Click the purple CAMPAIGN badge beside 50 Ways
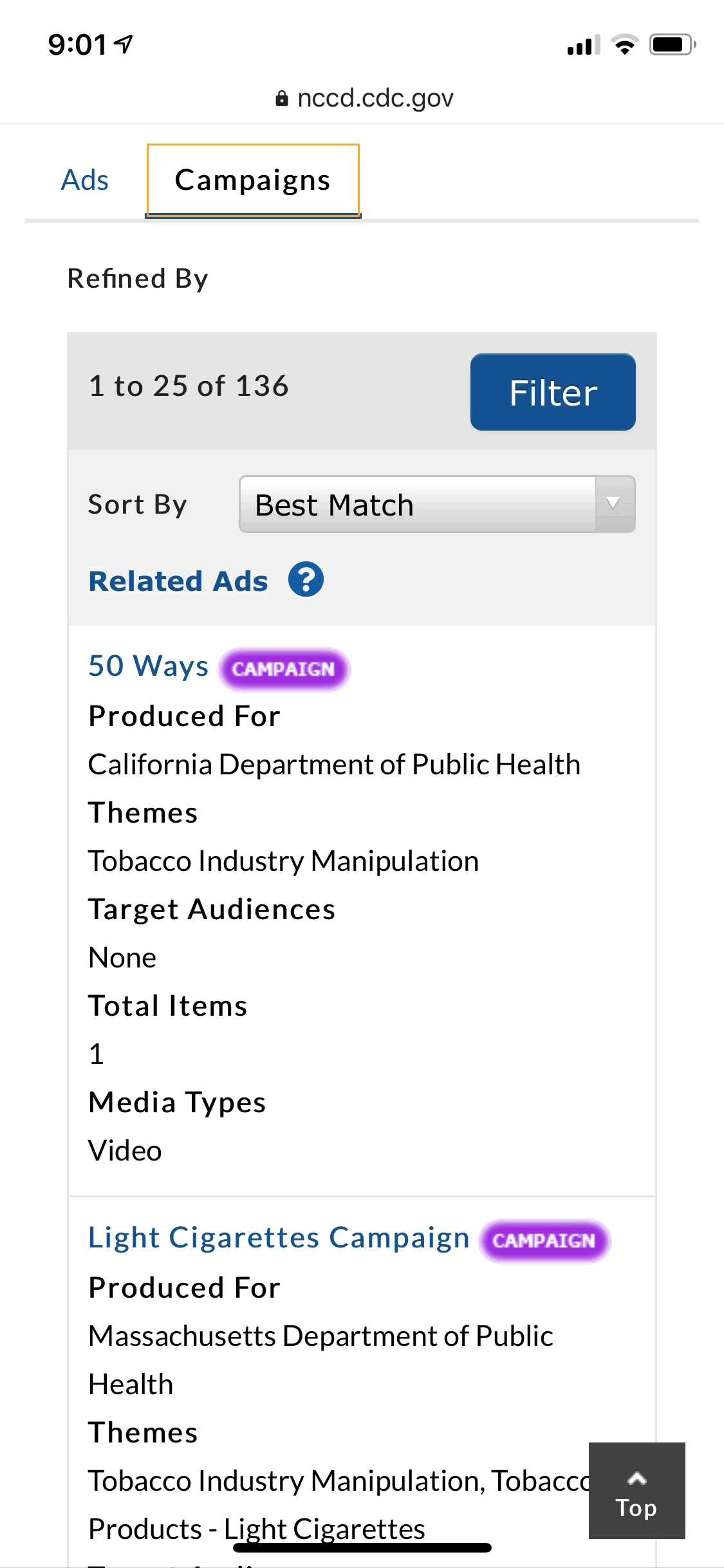Screen dimensions: 724x1568 (284, 669)
